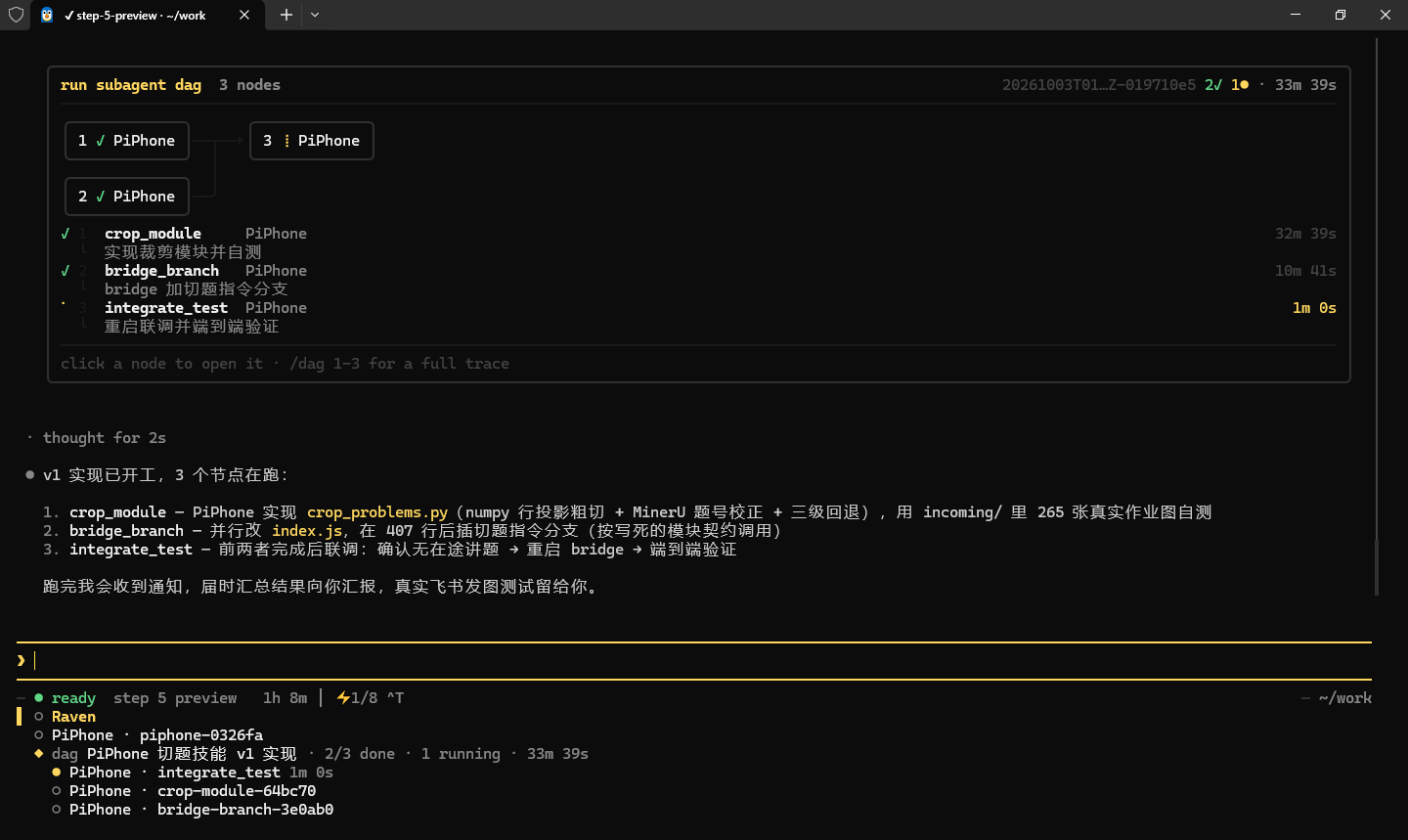Click the yellow diamond beside the dag entry
1408x840 pixels.
[39, 754]
